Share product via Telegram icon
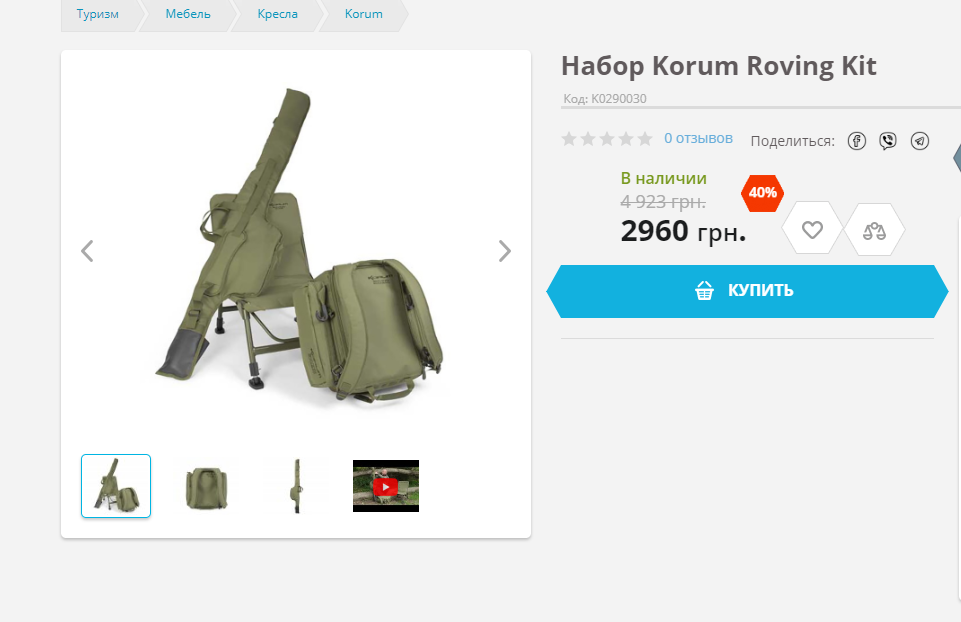This screenshot has height=622, width=961. [919, 141]
